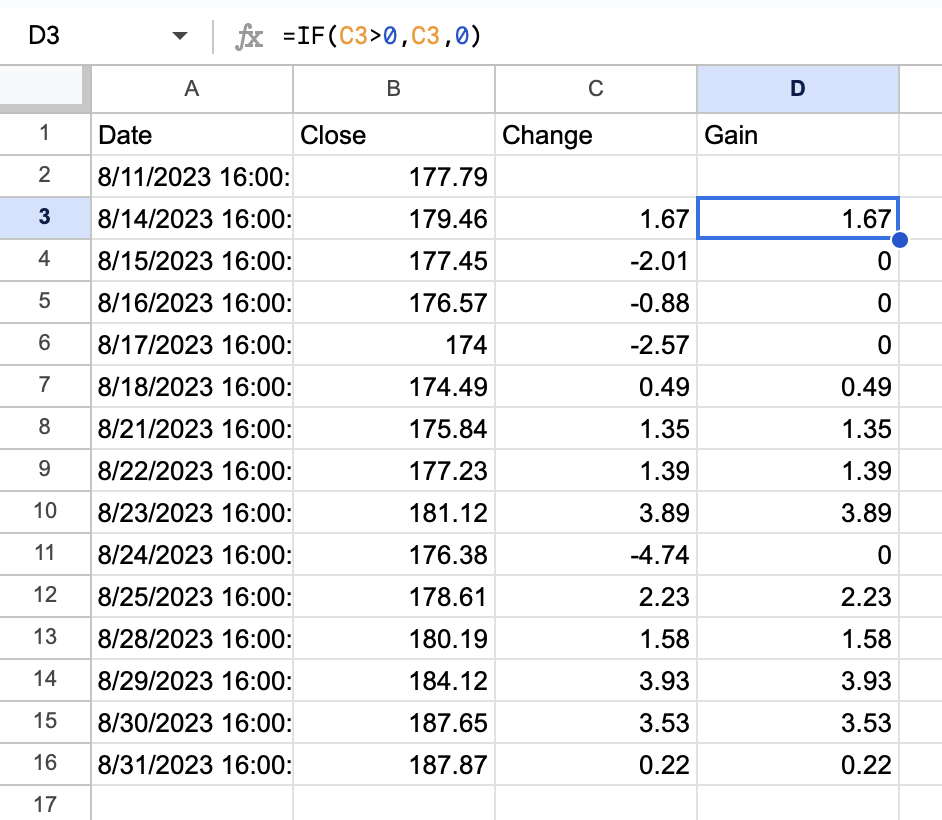Click the 'Close' header cell
The width and height of the screenshot is (942, 820).
394,135
